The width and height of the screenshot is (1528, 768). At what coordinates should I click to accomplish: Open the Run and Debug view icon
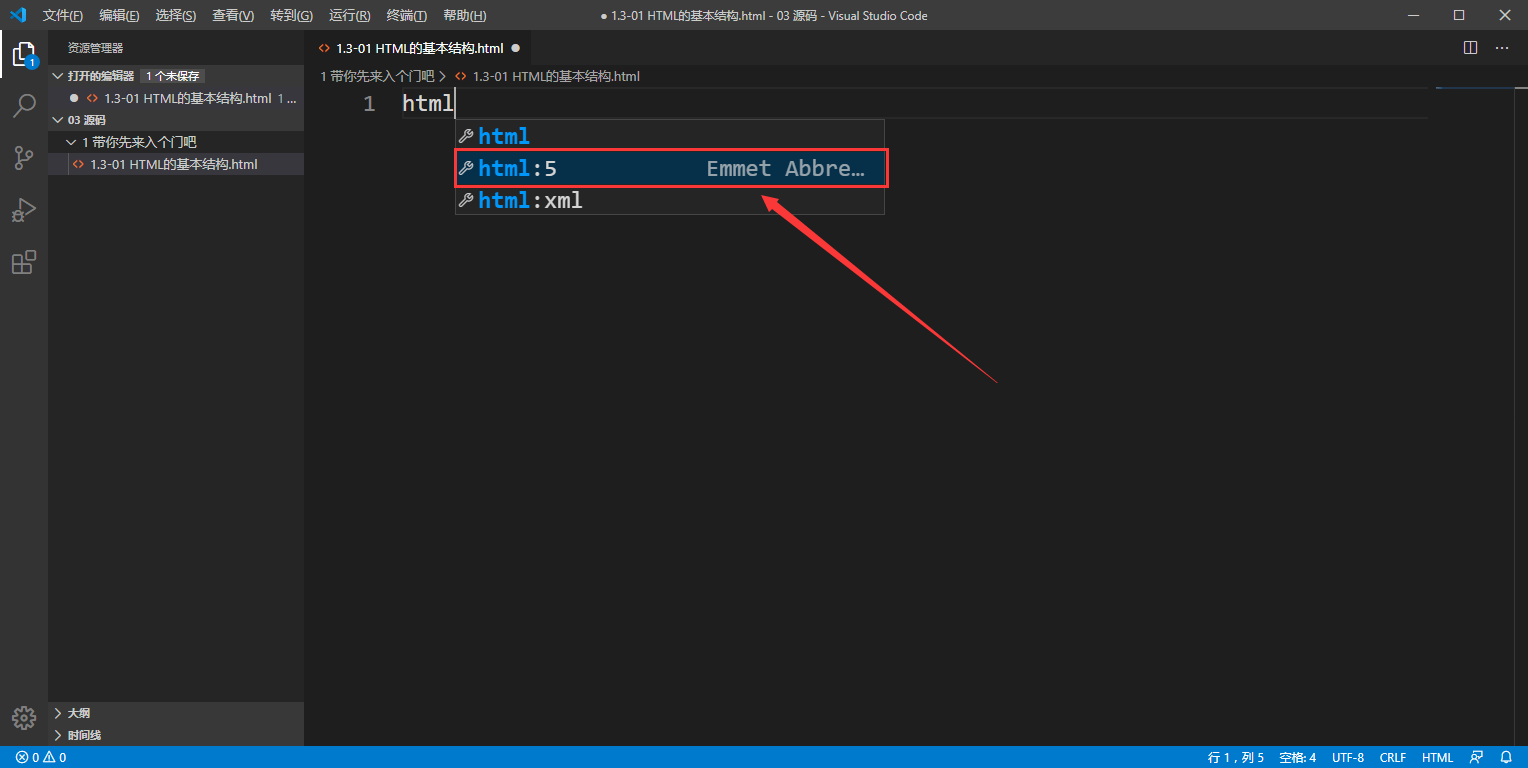24,210
